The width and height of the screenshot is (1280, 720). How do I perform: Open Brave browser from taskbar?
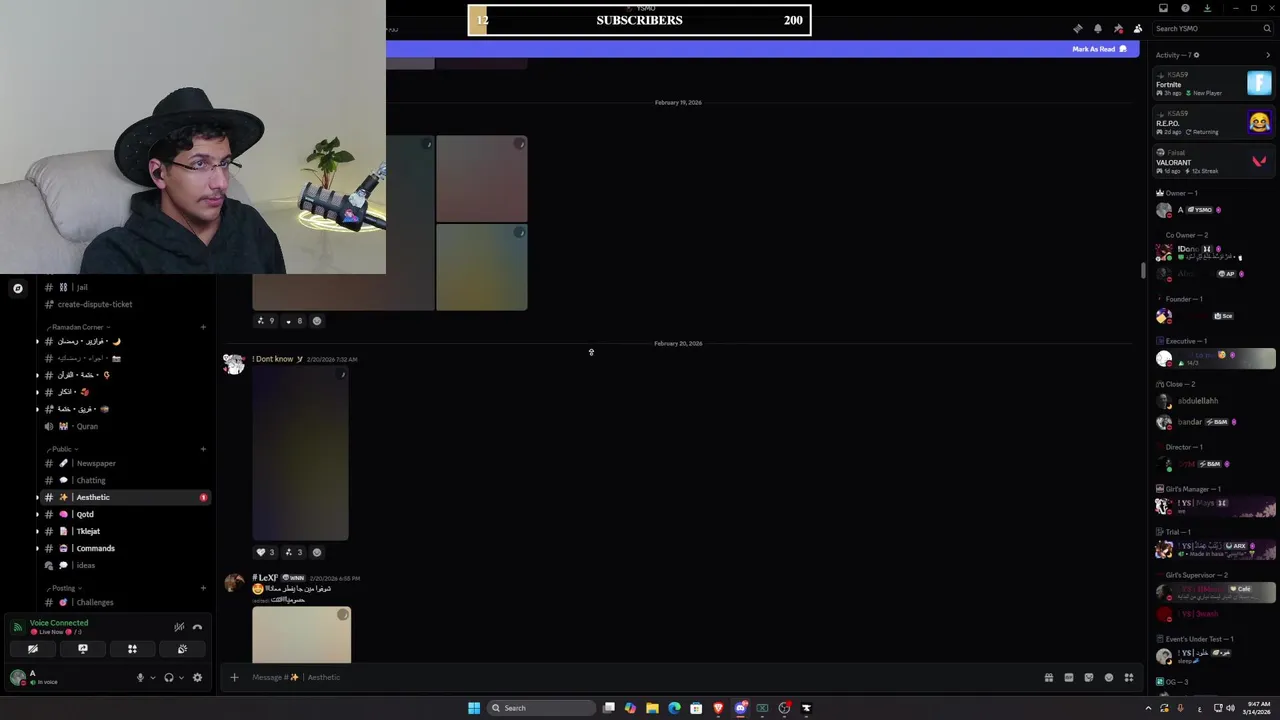[x=718, y=708]
